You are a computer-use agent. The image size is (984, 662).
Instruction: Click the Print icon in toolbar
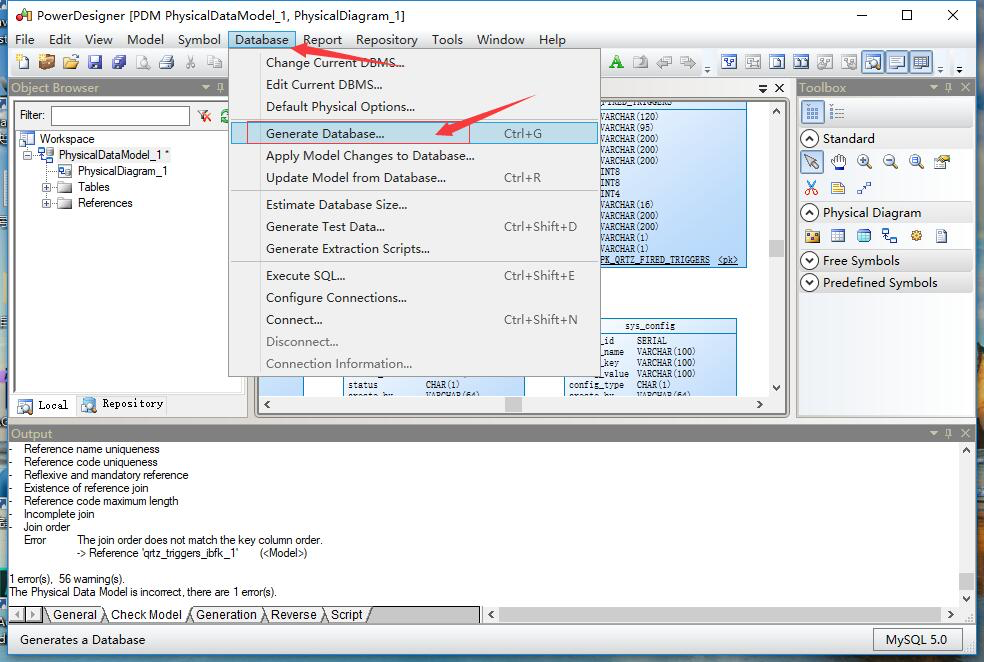pyautogui.click(x=166, y=62)
